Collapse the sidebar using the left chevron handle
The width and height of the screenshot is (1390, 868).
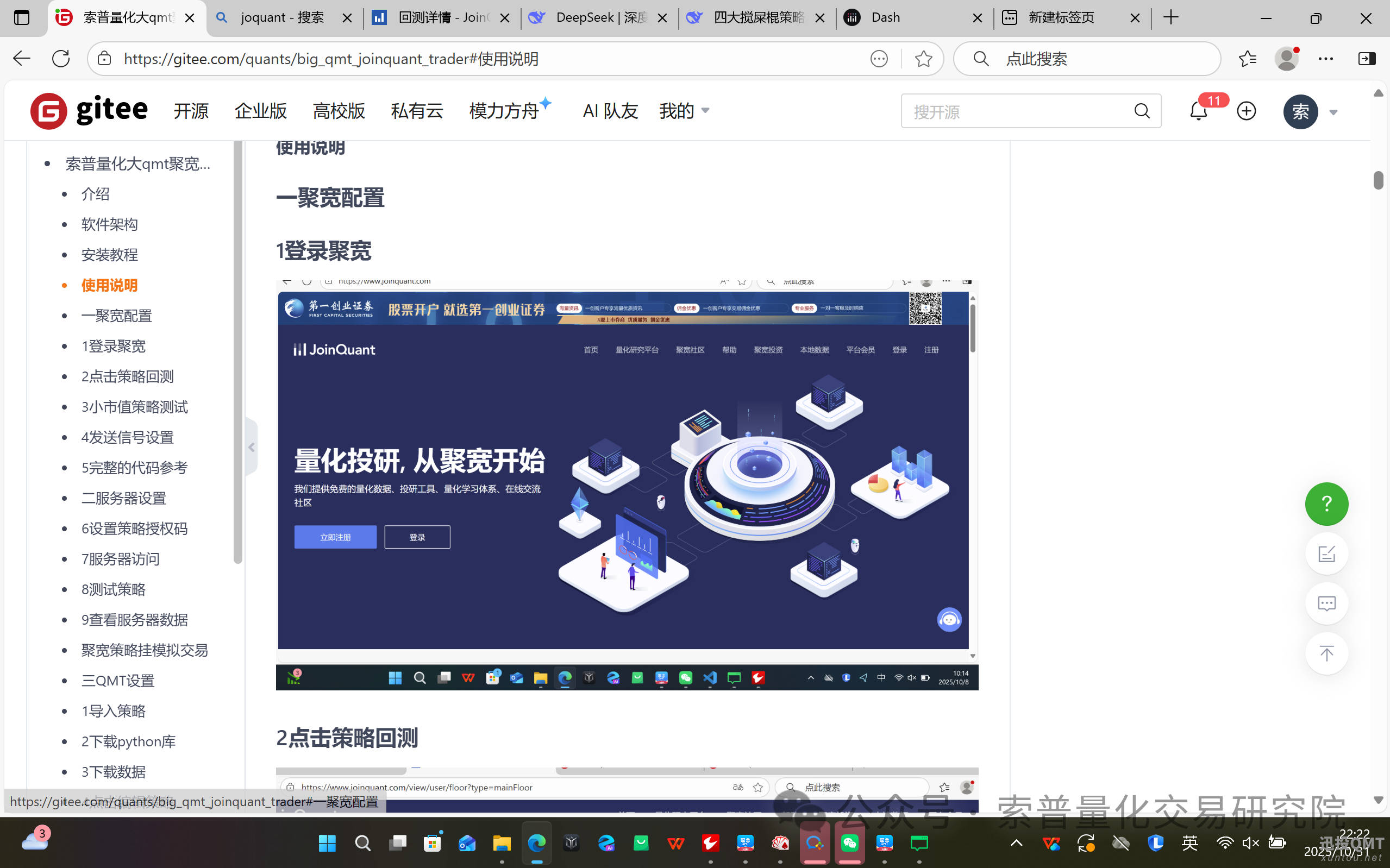point(252,447)
